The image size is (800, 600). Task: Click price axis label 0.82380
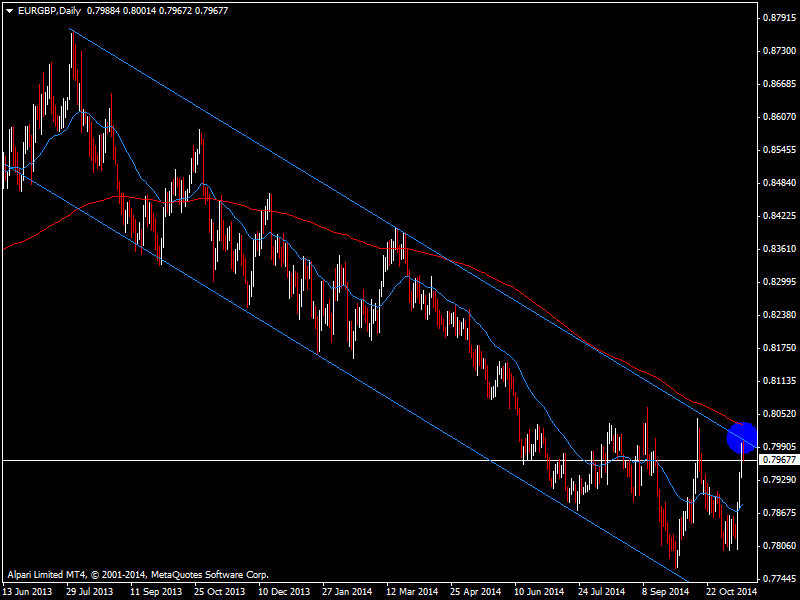tap(779, 315)
